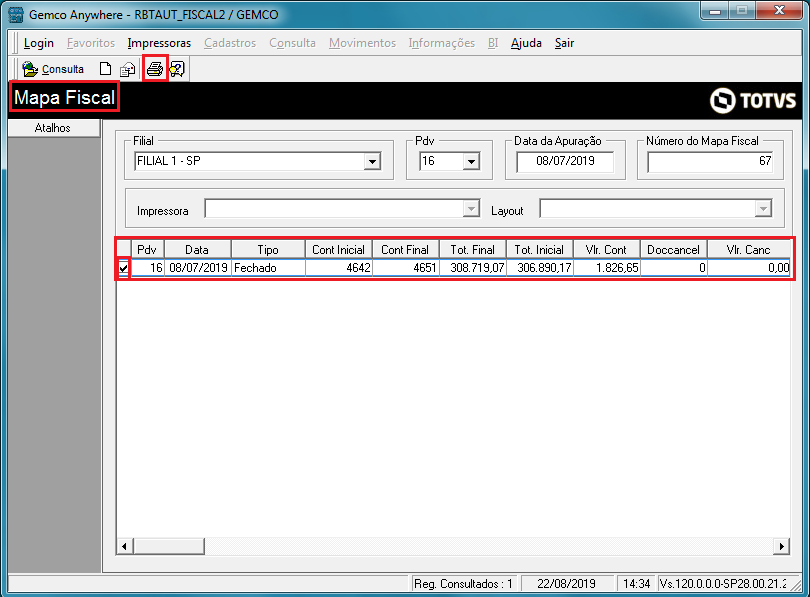
Task: Click the version Vs.120.0.0.0 status text
Action: point(723,584)
